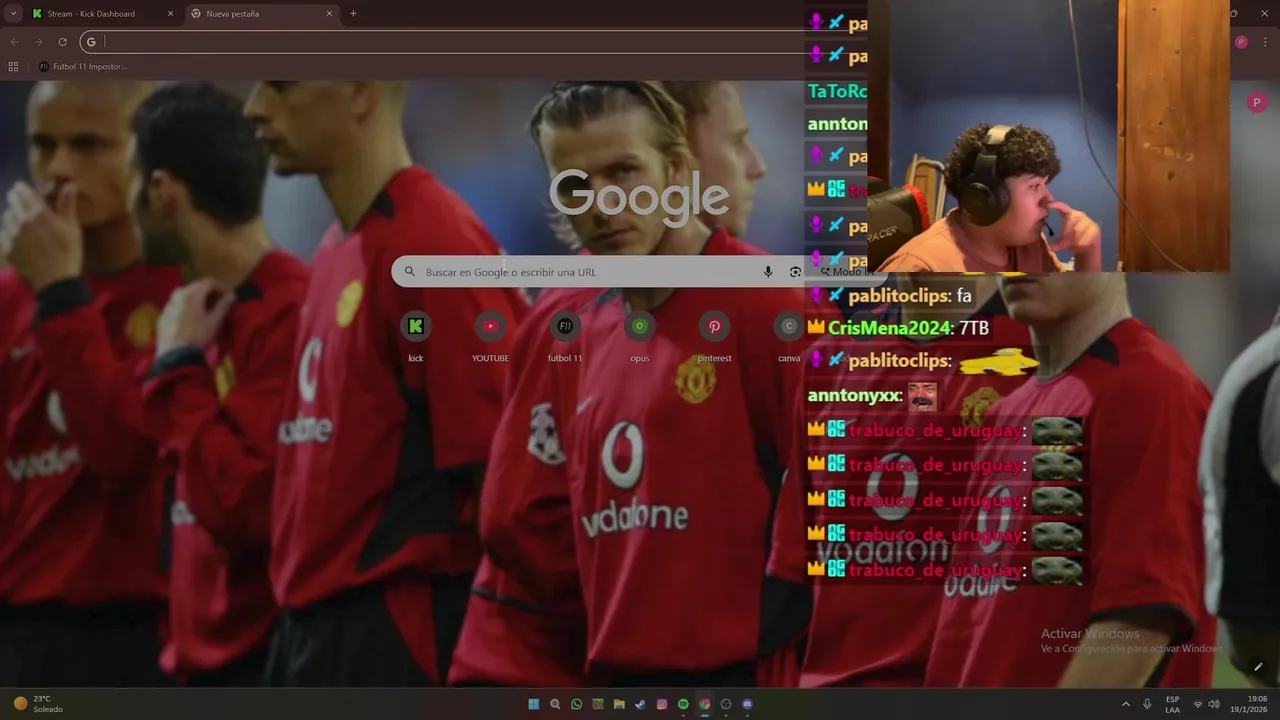Open Instagram from the taskbar

tap(662, 704)
